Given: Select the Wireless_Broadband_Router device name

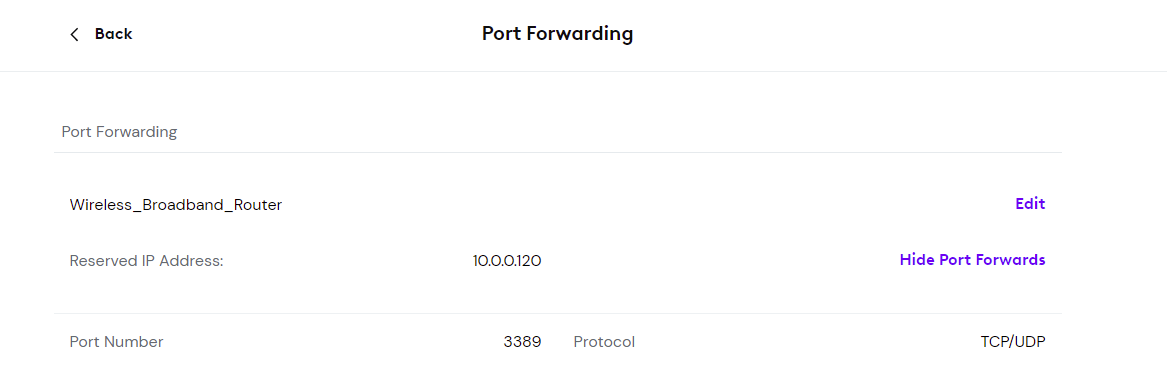Looking at the screenshot, I should click(176, 205).
